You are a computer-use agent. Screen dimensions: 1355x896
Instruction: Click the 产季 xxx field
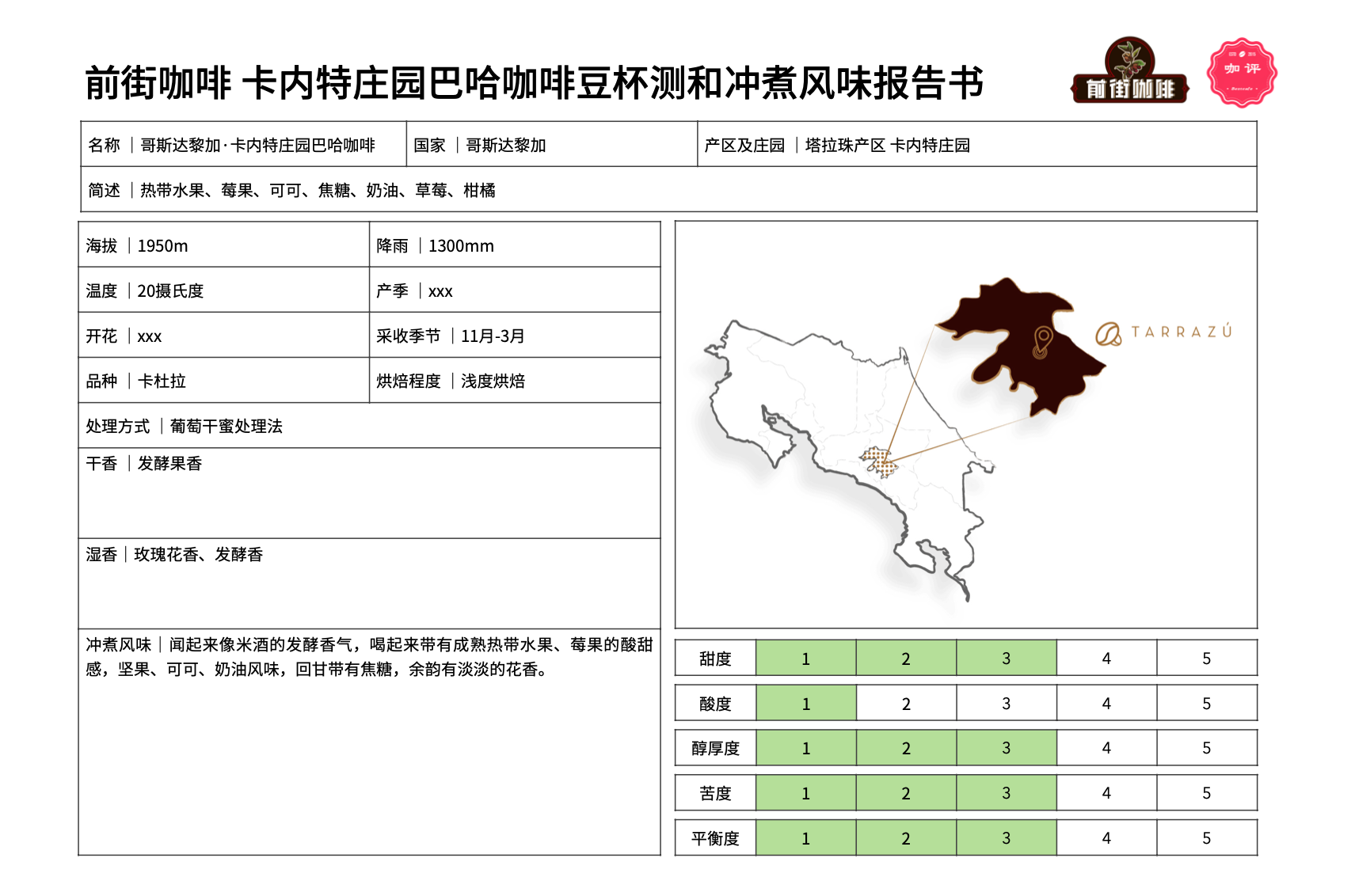514,290
